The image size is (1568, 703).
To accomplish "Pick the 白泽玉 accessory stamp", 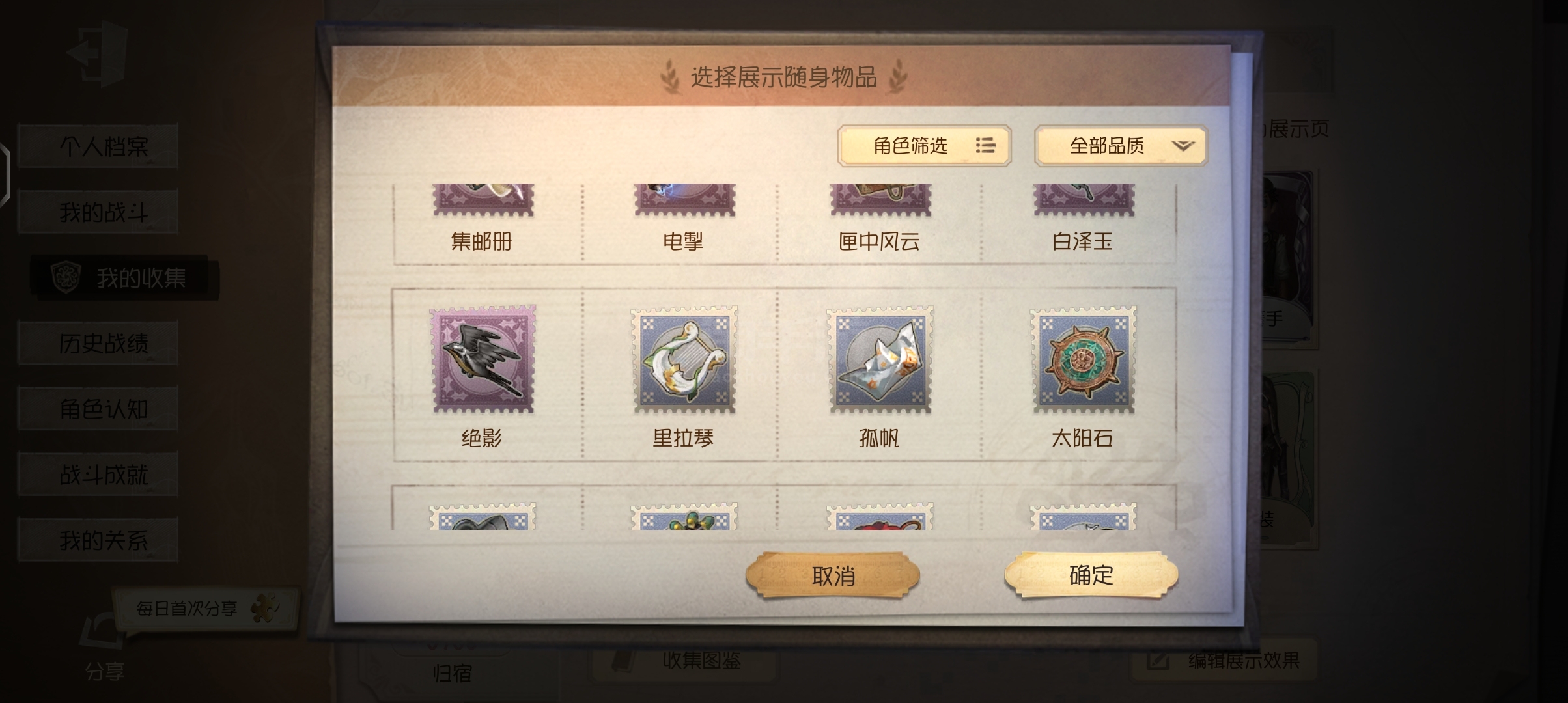I will [1083, 200].
